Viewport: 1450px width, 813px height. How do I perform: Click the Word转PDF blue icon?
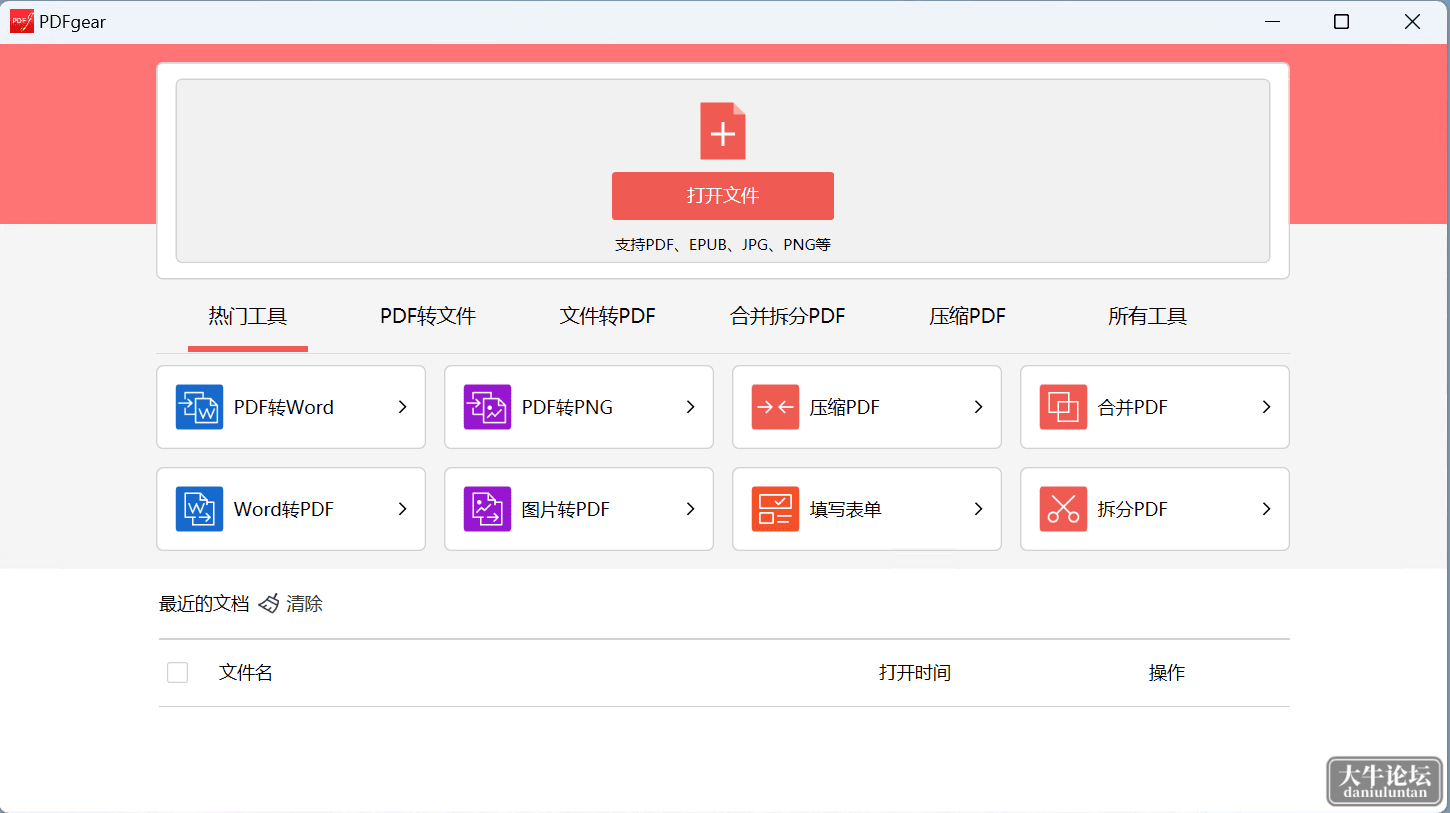(x=199, y=509)
